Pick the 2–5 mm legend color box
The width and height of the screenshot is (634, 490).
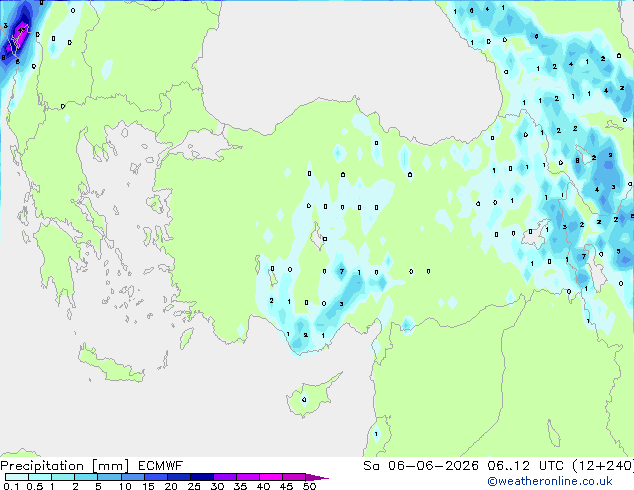pos(86,477)
